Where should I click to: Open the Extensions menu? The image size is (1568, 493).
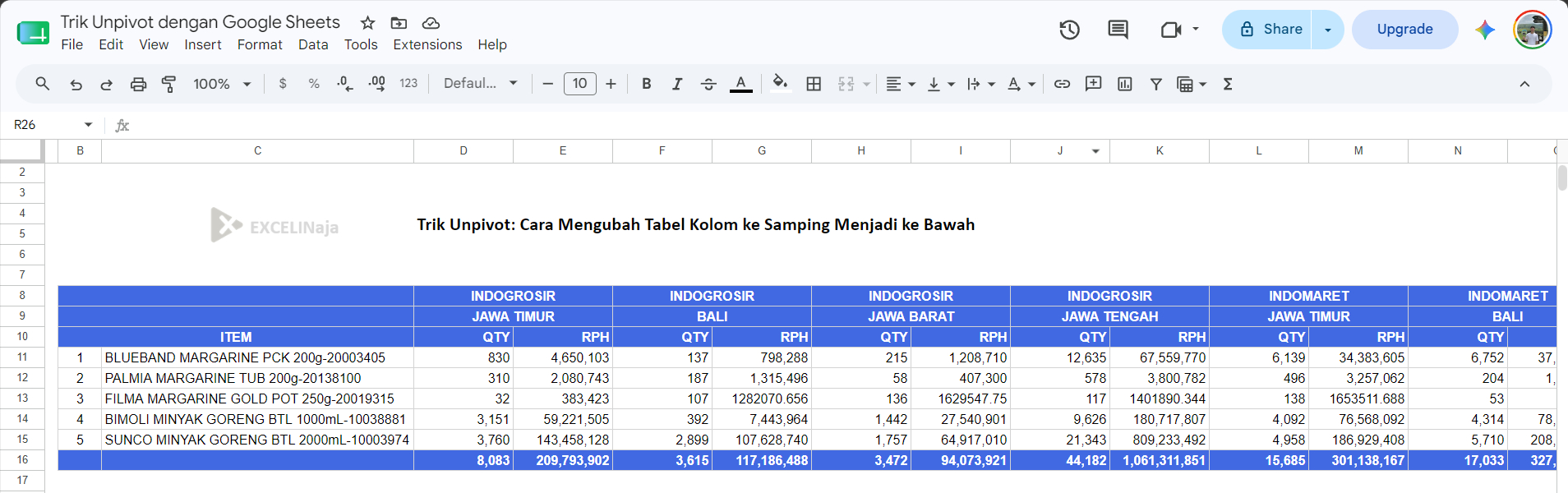[x=427, y=44]
